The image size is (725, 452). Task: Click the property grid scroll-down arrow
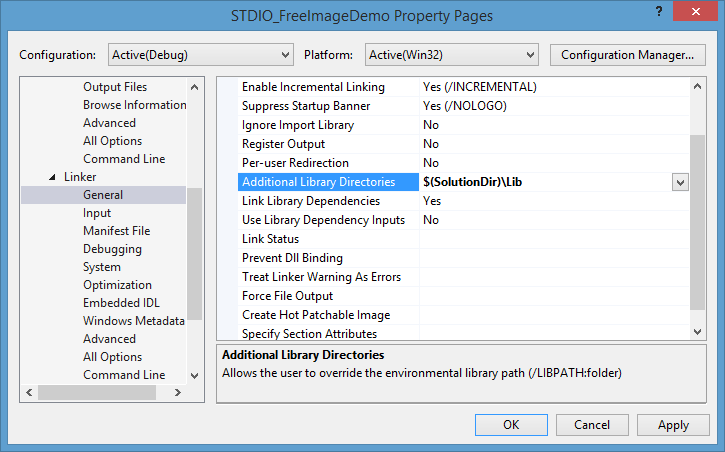[697, 331]
